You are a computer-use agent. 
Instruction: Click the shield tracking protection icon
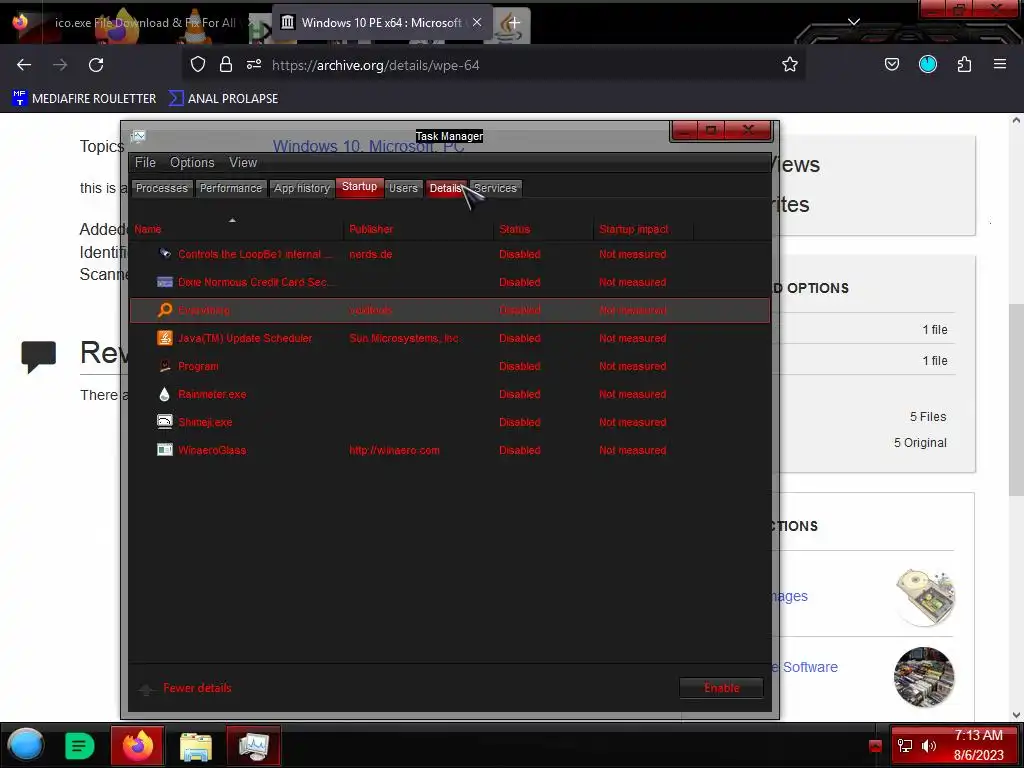198,65
